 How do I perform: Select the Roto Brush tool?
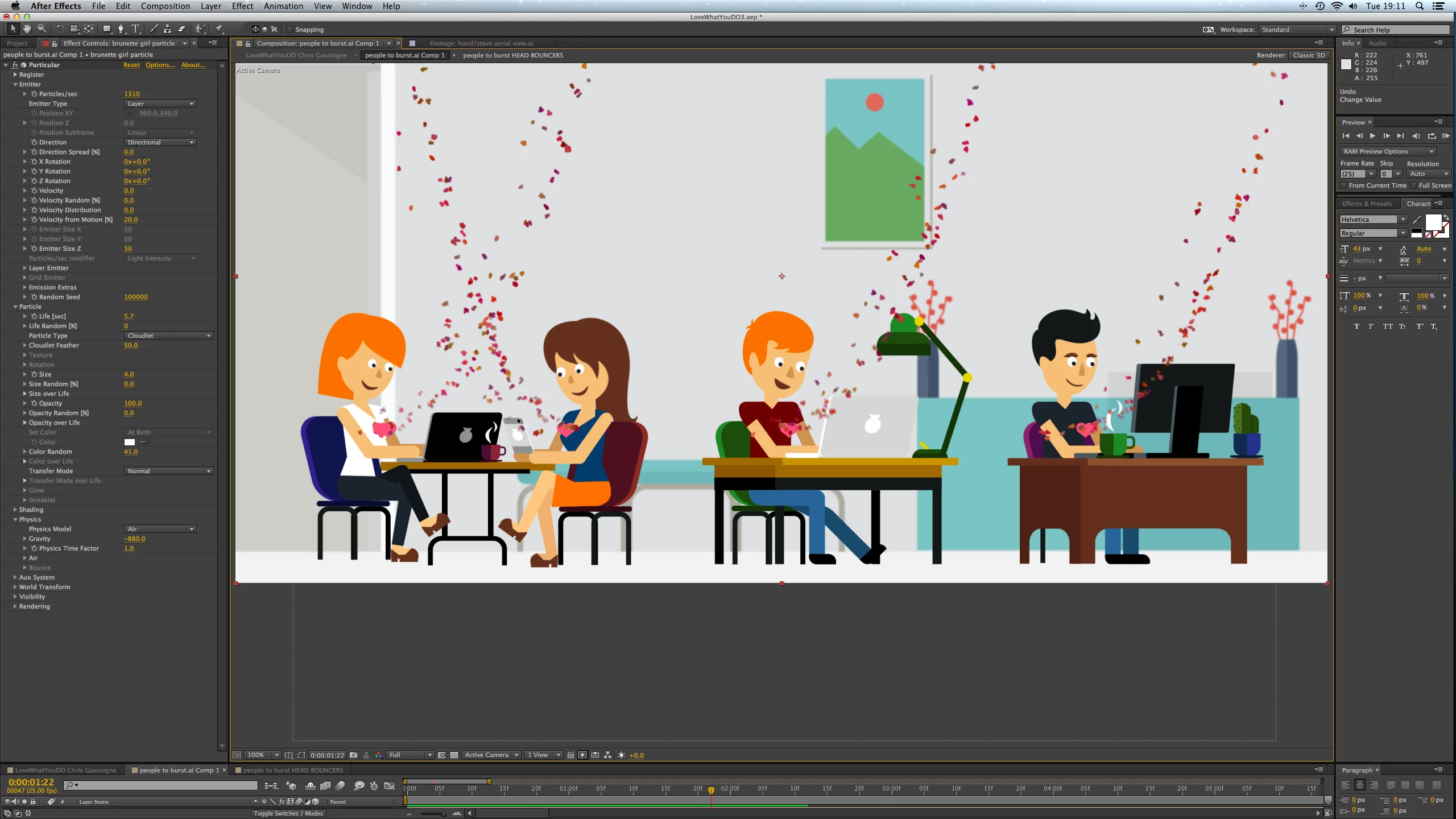point(200,29)
